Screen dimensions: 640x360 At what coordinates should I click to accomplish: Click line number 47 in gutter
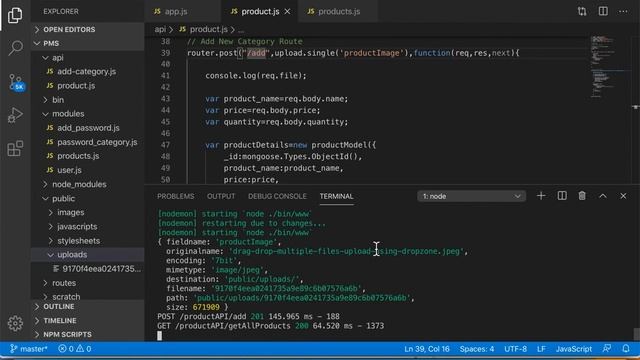click(165, 145)
